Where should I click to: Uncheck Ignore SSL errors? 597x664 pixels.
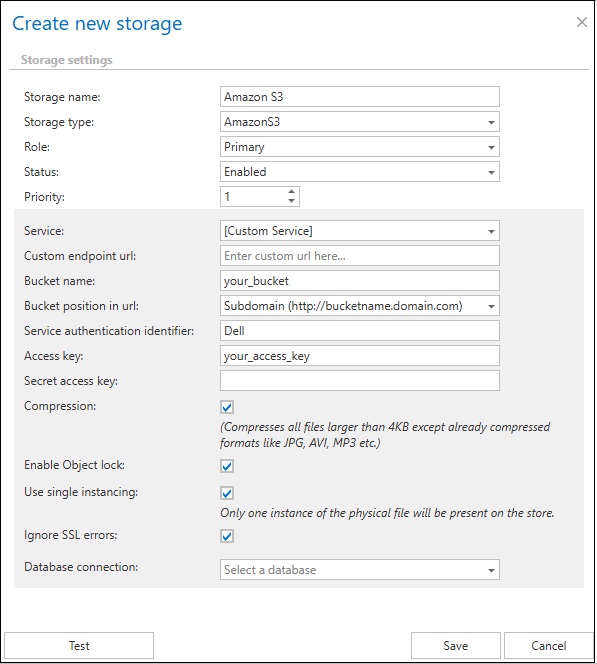click(227, 536)
